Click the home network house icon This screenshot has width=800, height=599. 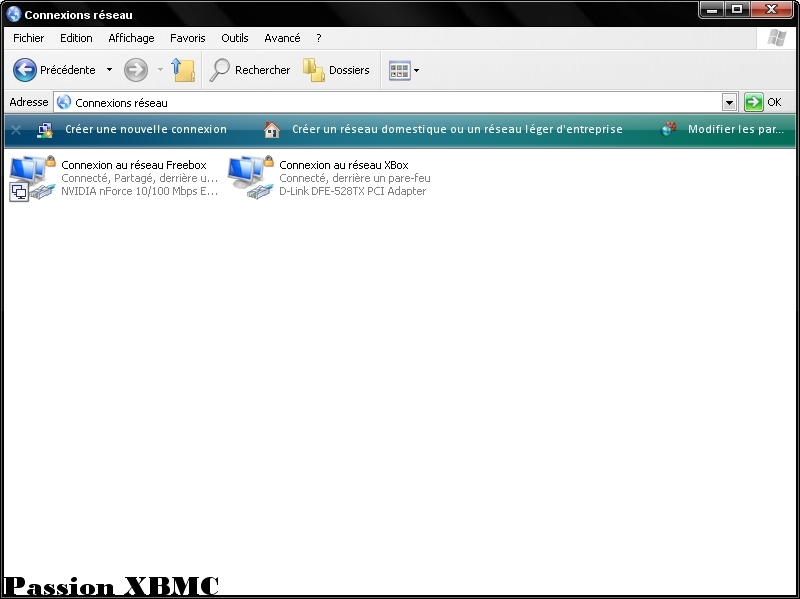[272, 130]
